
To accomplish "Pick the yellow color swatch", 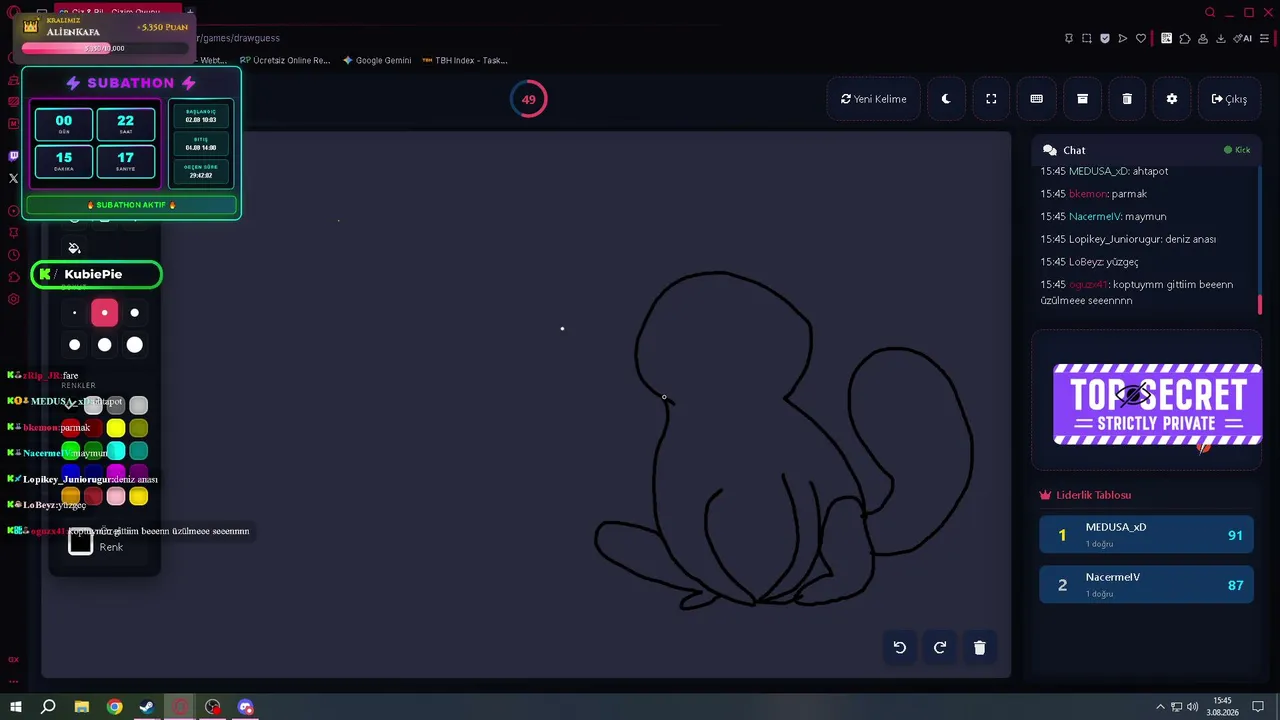I will [x=116, y=429].
